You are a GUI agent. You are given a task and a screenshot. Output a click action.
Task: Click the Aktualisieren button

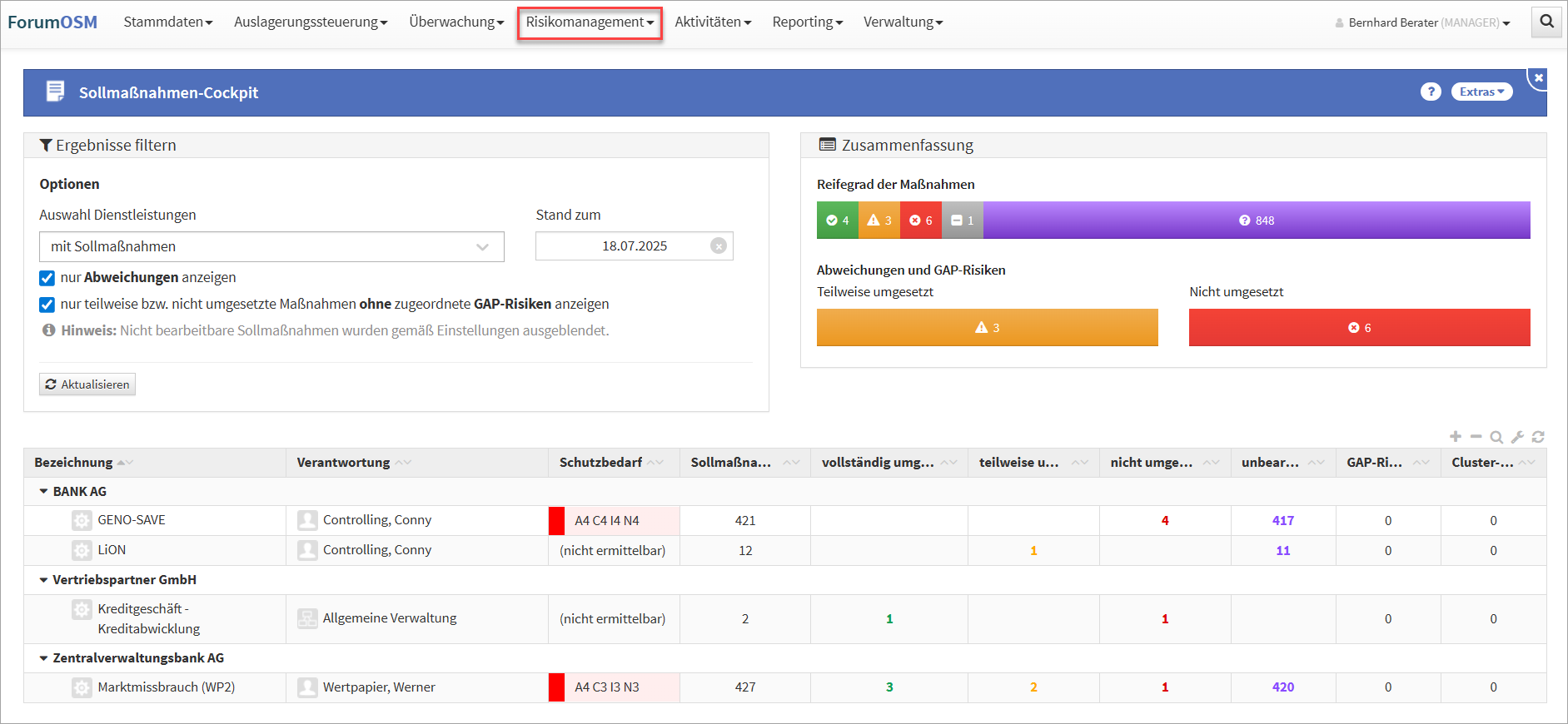pos(87,384)
